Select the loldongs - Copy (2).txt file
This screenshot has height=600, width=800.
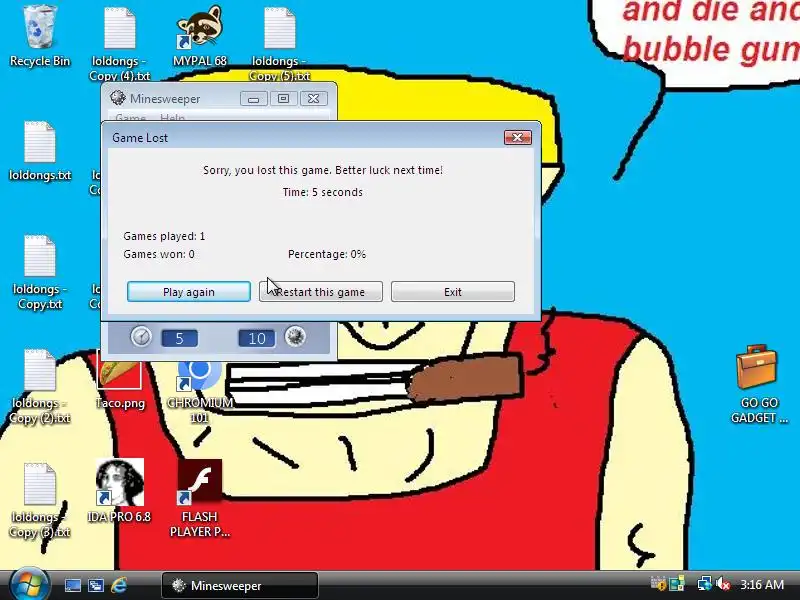39,387
